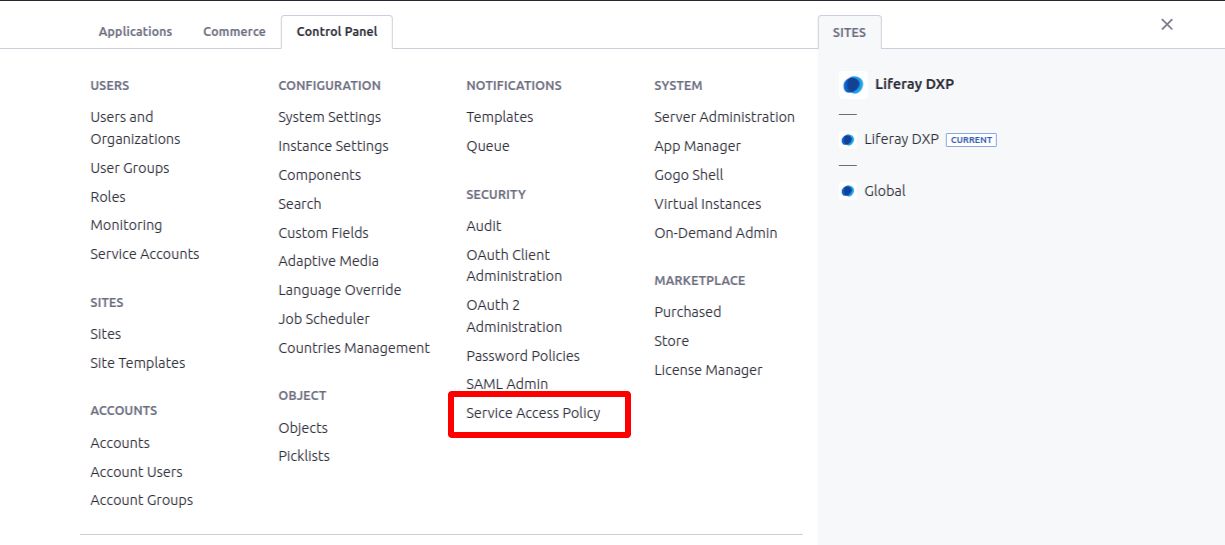Image resolution: width=1225 pixels, height=545 pixels.
Task: Click the Liferay DXP heading in Sites panel
Action: click(914, 84)
